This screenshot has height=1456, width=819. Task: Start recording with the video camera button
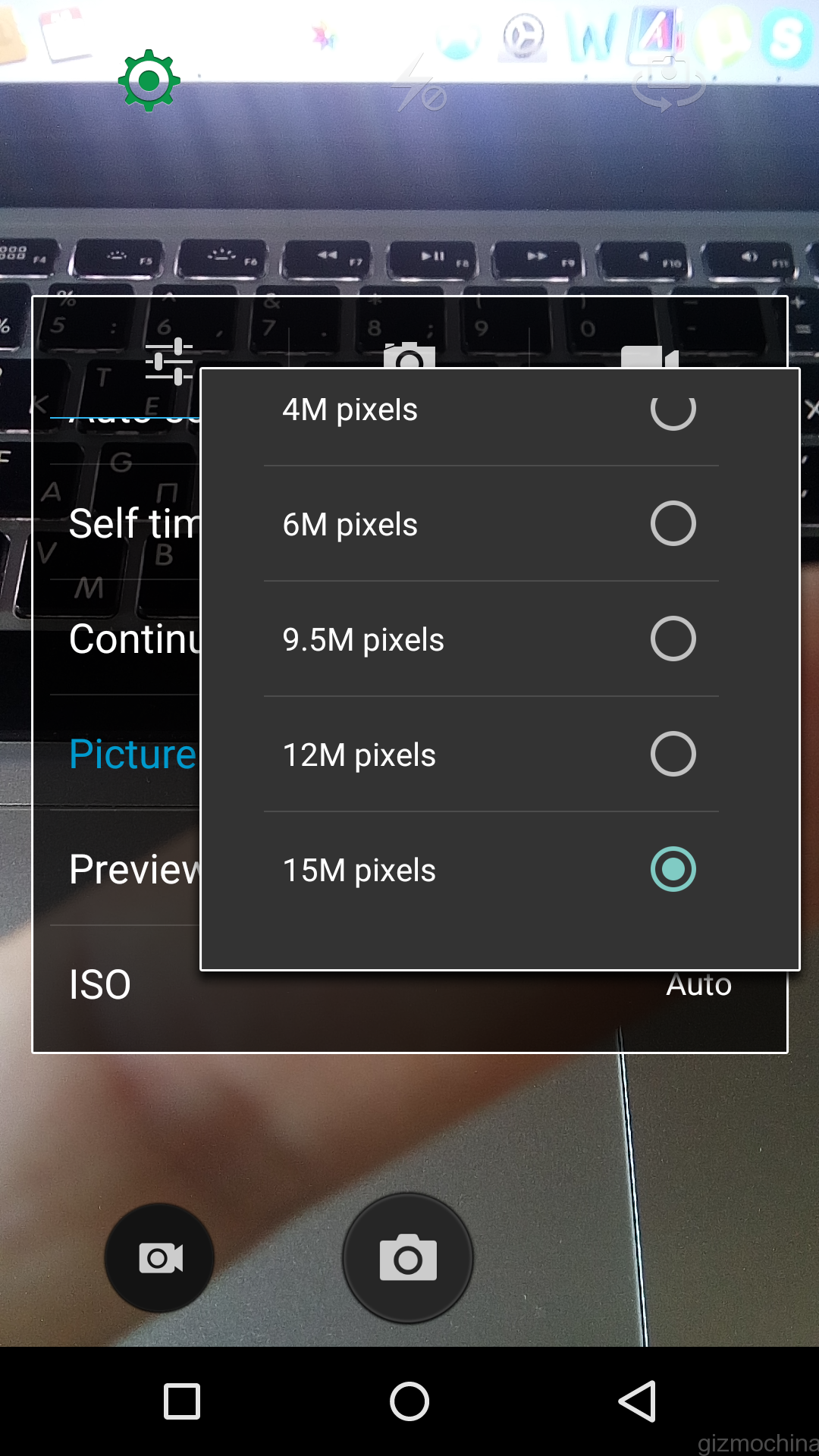click(x=160, y=1258)
